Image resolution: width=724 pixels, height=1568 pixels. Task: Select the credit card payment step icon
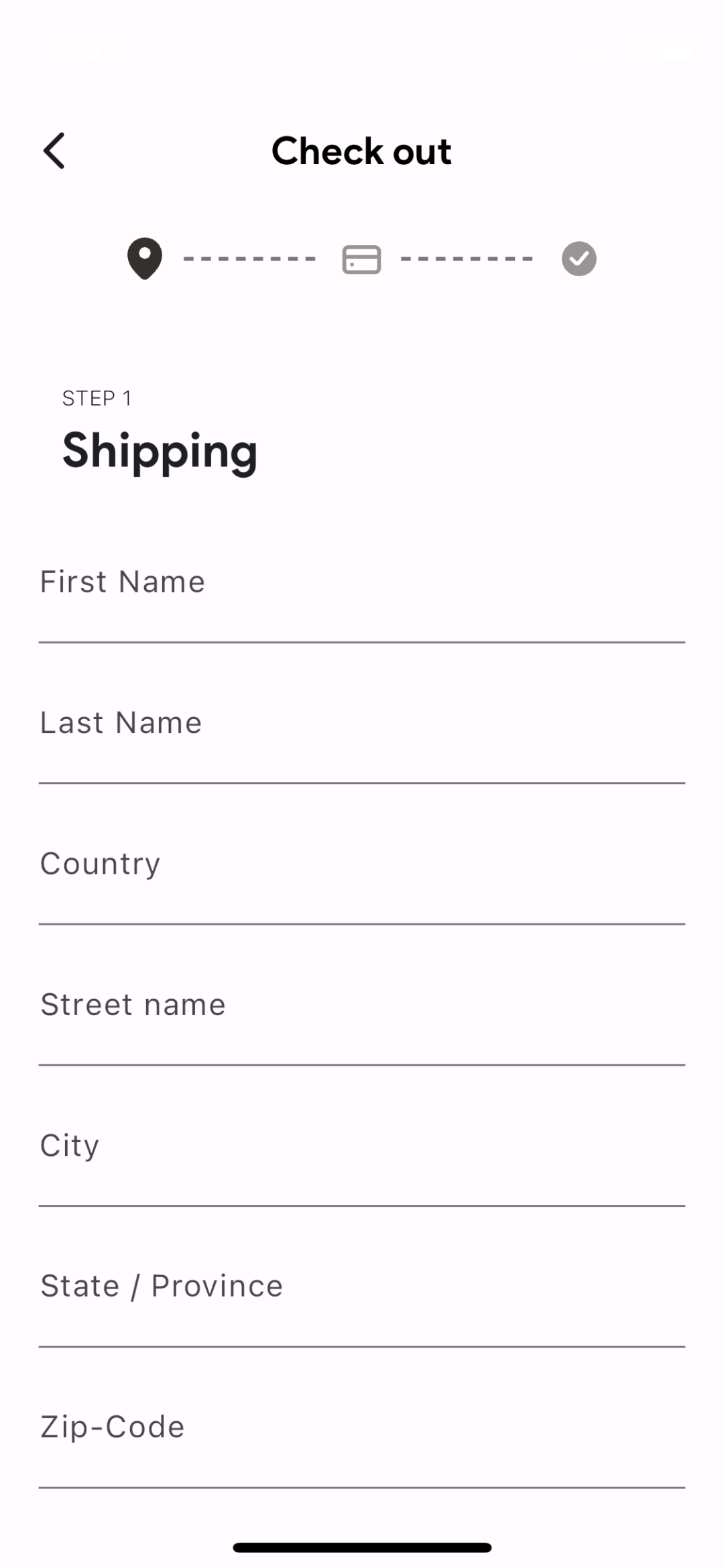362,259
